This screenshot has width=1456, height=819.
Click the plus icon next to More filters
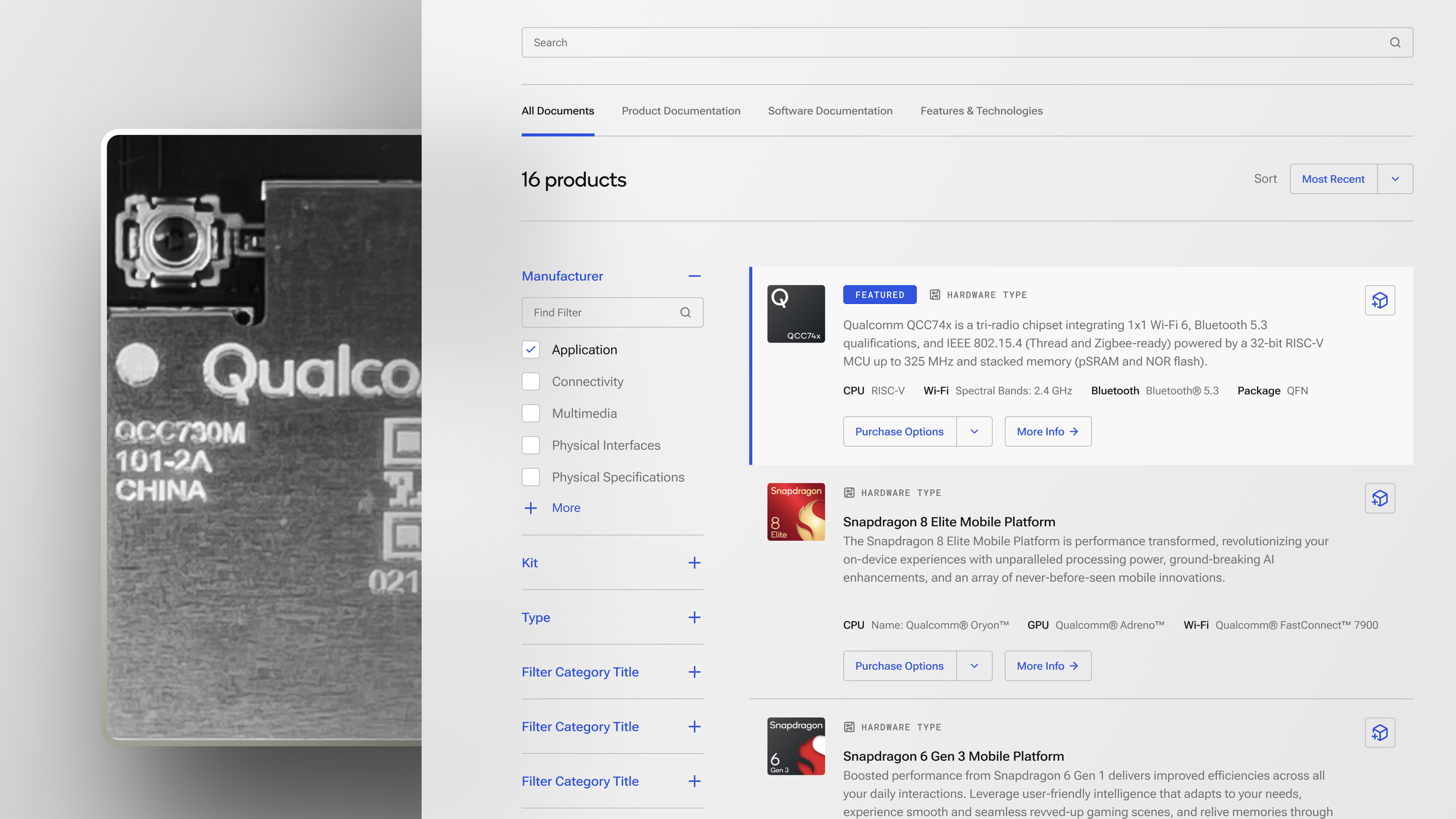531,508
